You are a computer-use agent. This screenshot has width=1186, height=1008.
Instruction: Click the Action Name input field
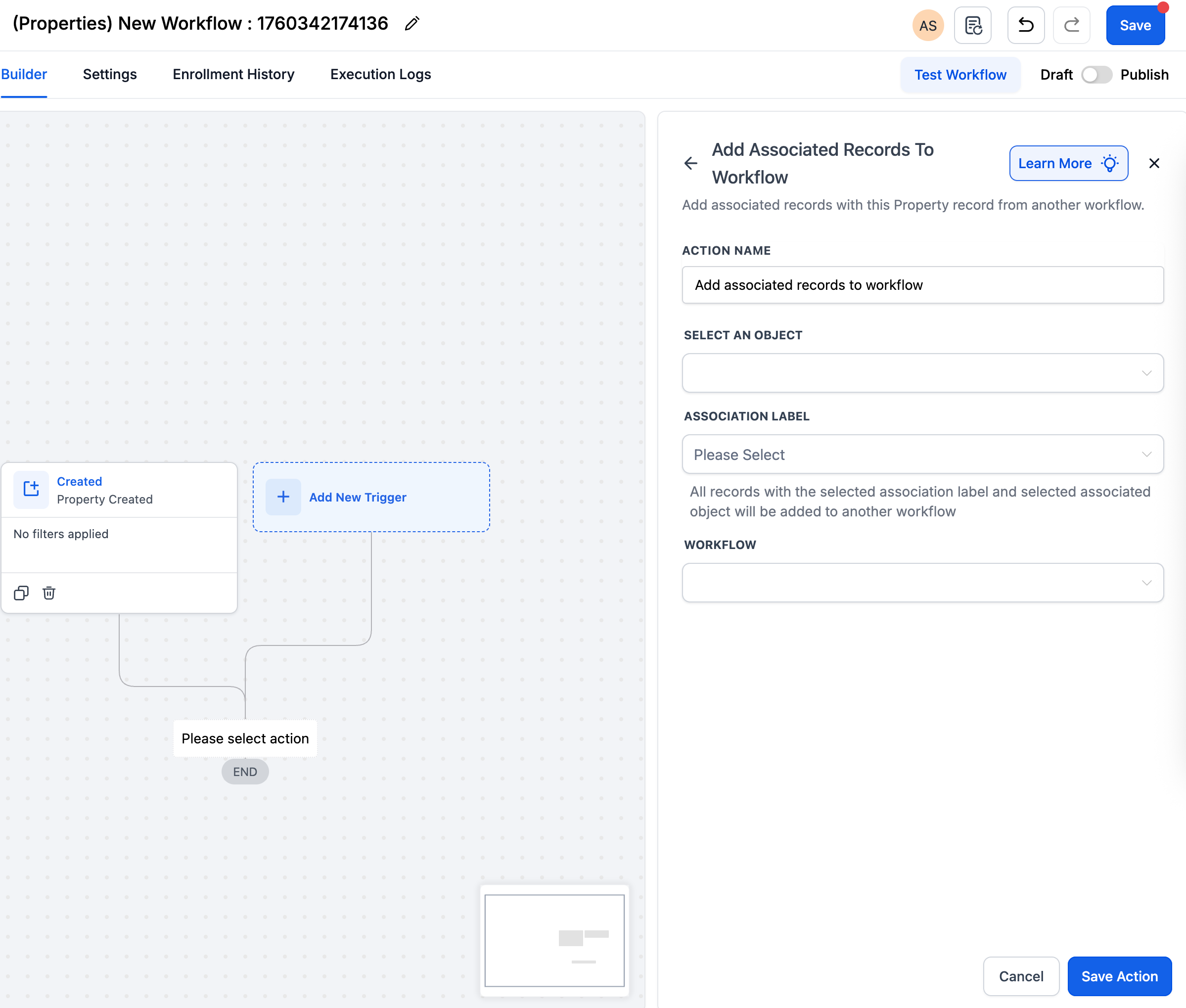tap(922, 285)
